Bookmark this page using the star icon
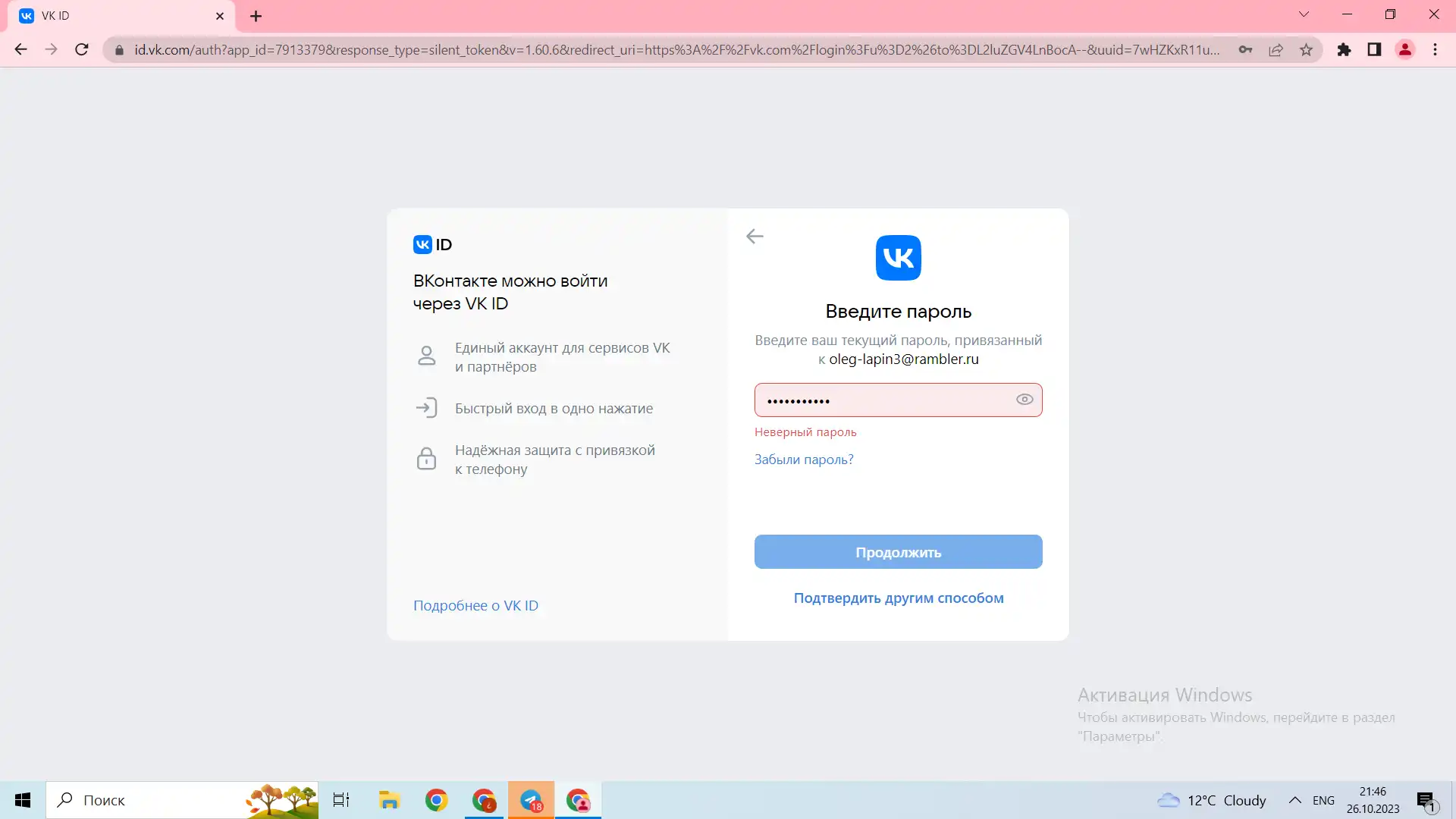1456x819 pixels. [1306, 50]
